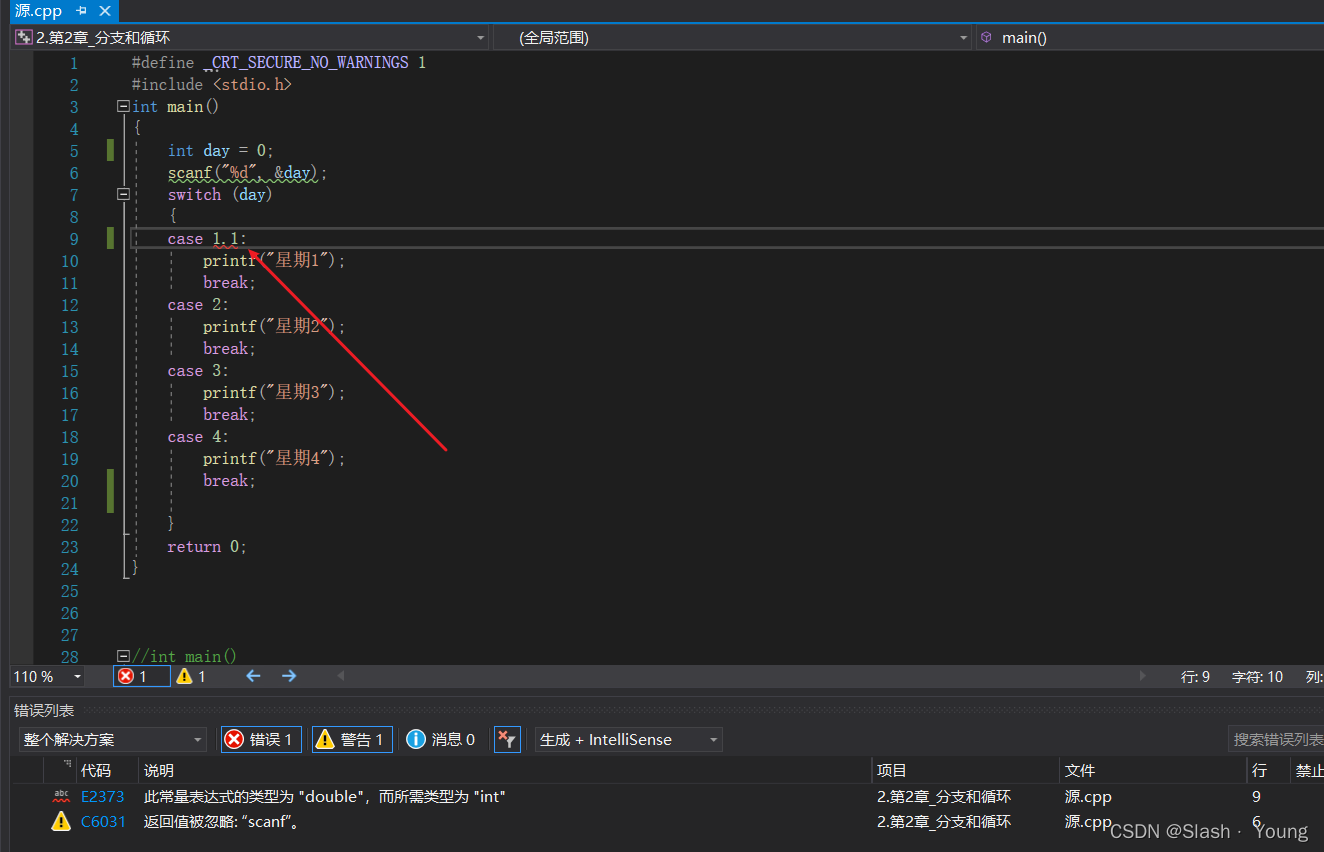Viewport: 1324px width, 852px height.
Task: Select the scanf return value ignored warning
Action: pyautogui.click(x=223, y=822)
